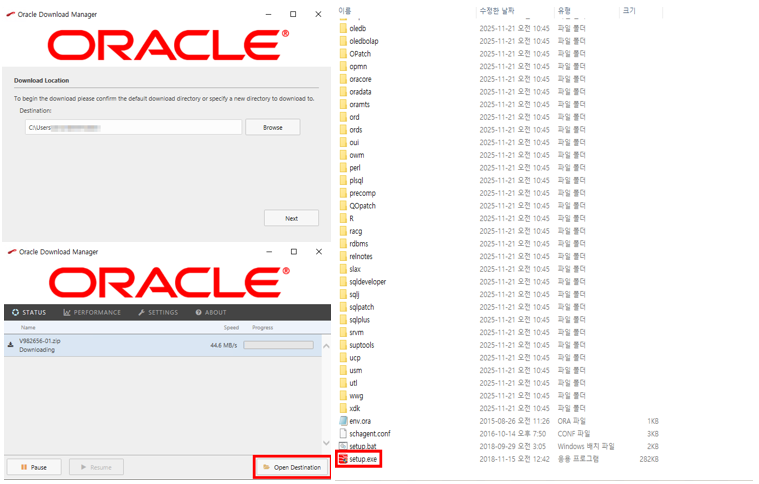Select the oledbolap folder icon
The image size is (759, 484).
(x=343, y=41)
